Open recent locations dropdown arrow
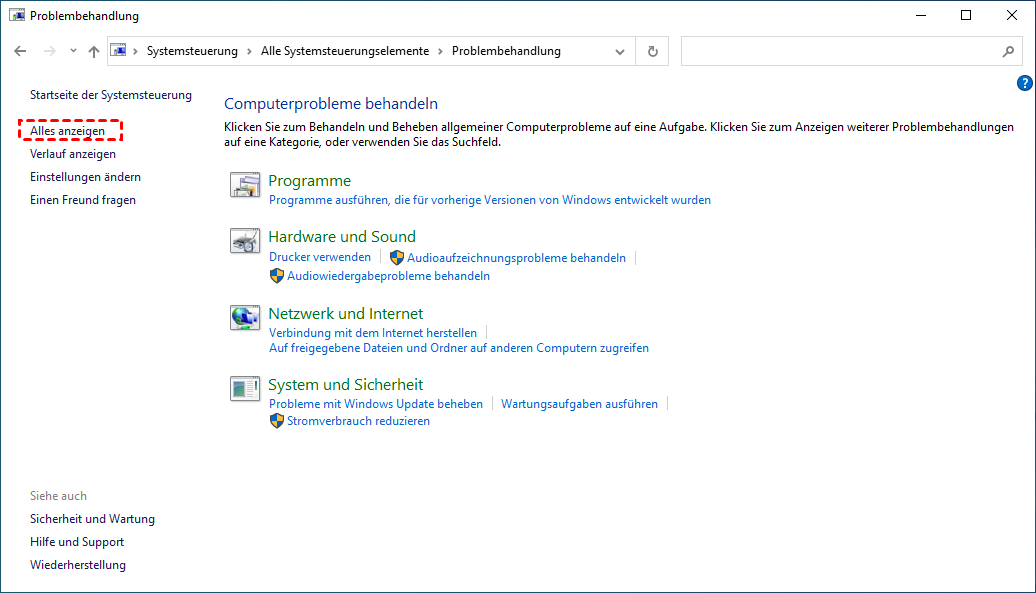The width and height of the screenshot is (1036, 593). point(73,51)
